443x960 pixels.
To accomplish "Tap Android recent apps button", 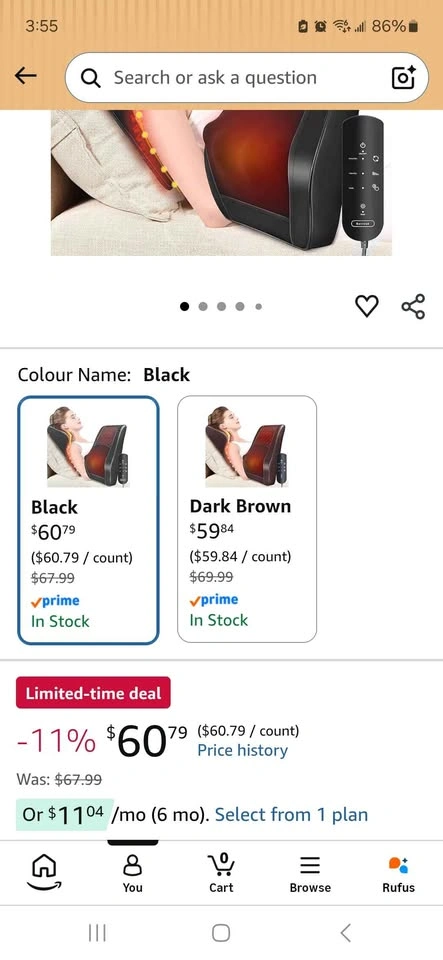I will tap(97, 933).
